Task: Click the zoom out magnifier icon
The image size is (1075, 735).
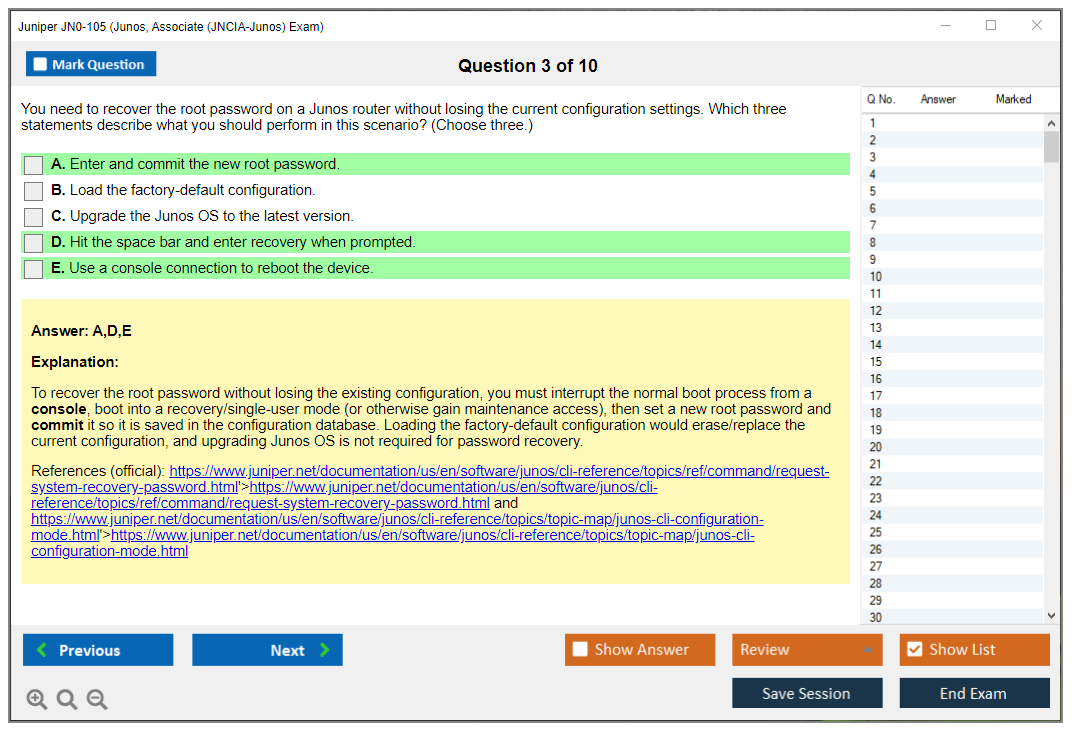Action: 97,699
